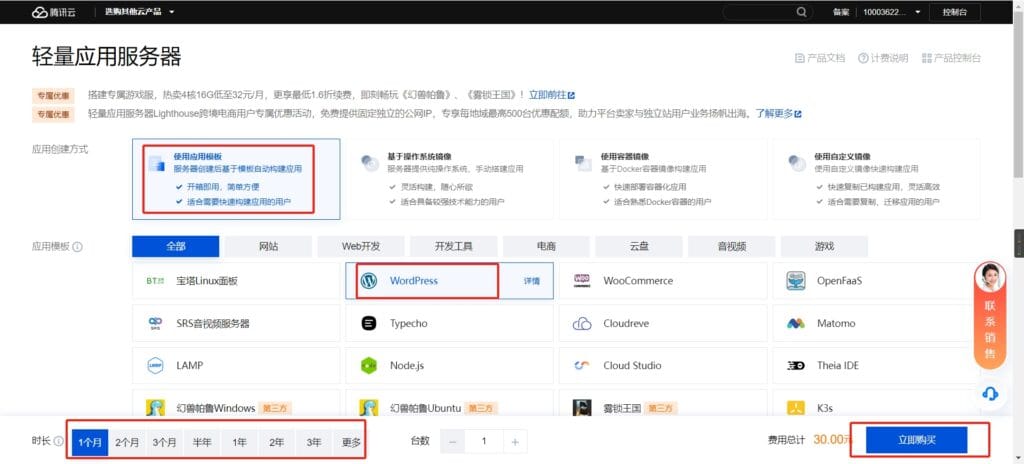Switch to the Web开发 template tab
This screenshot has width=1024, height=464.
point(361,246)
